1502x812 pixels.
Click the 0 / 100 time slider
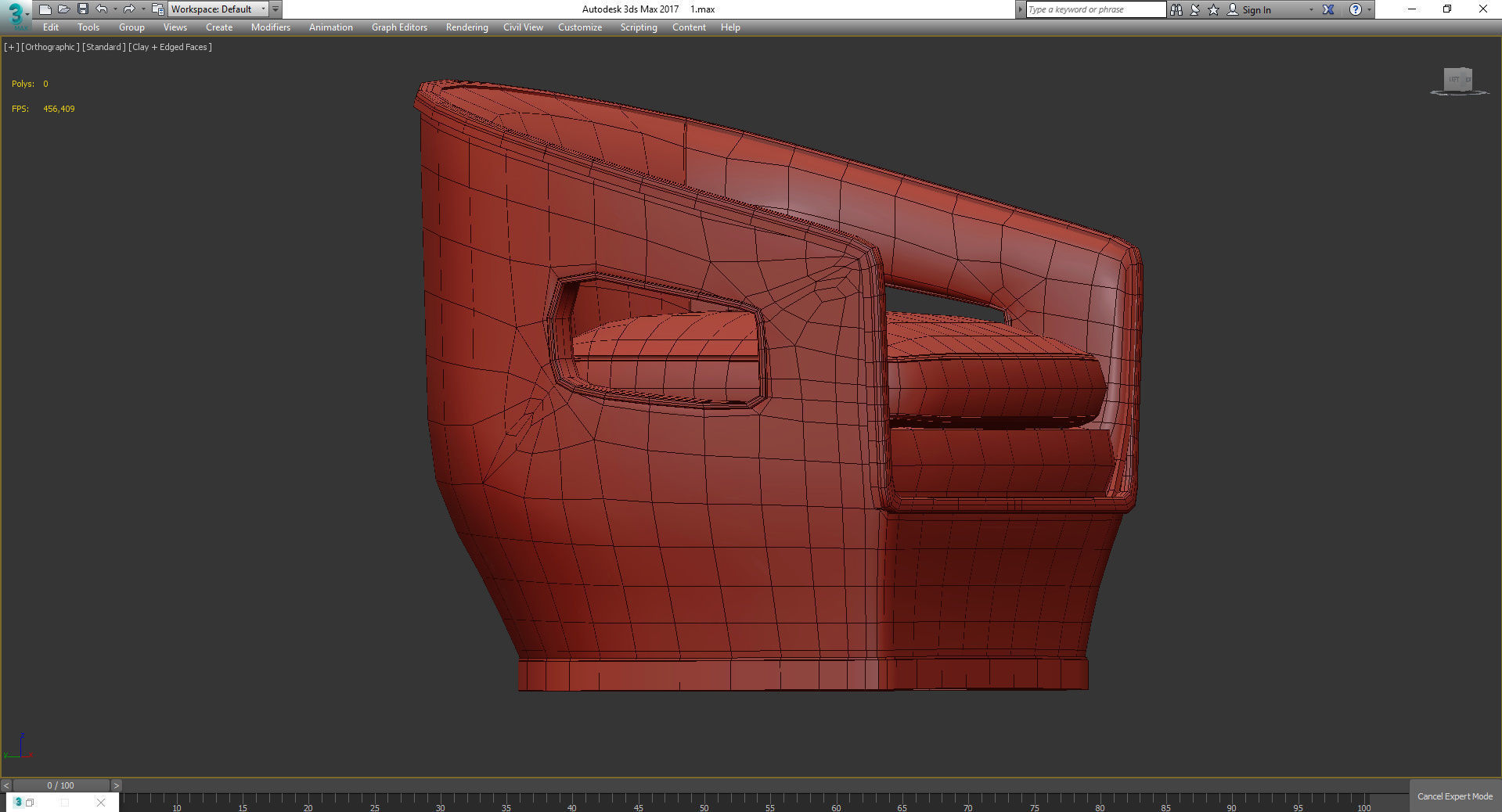tap(60, 785)
